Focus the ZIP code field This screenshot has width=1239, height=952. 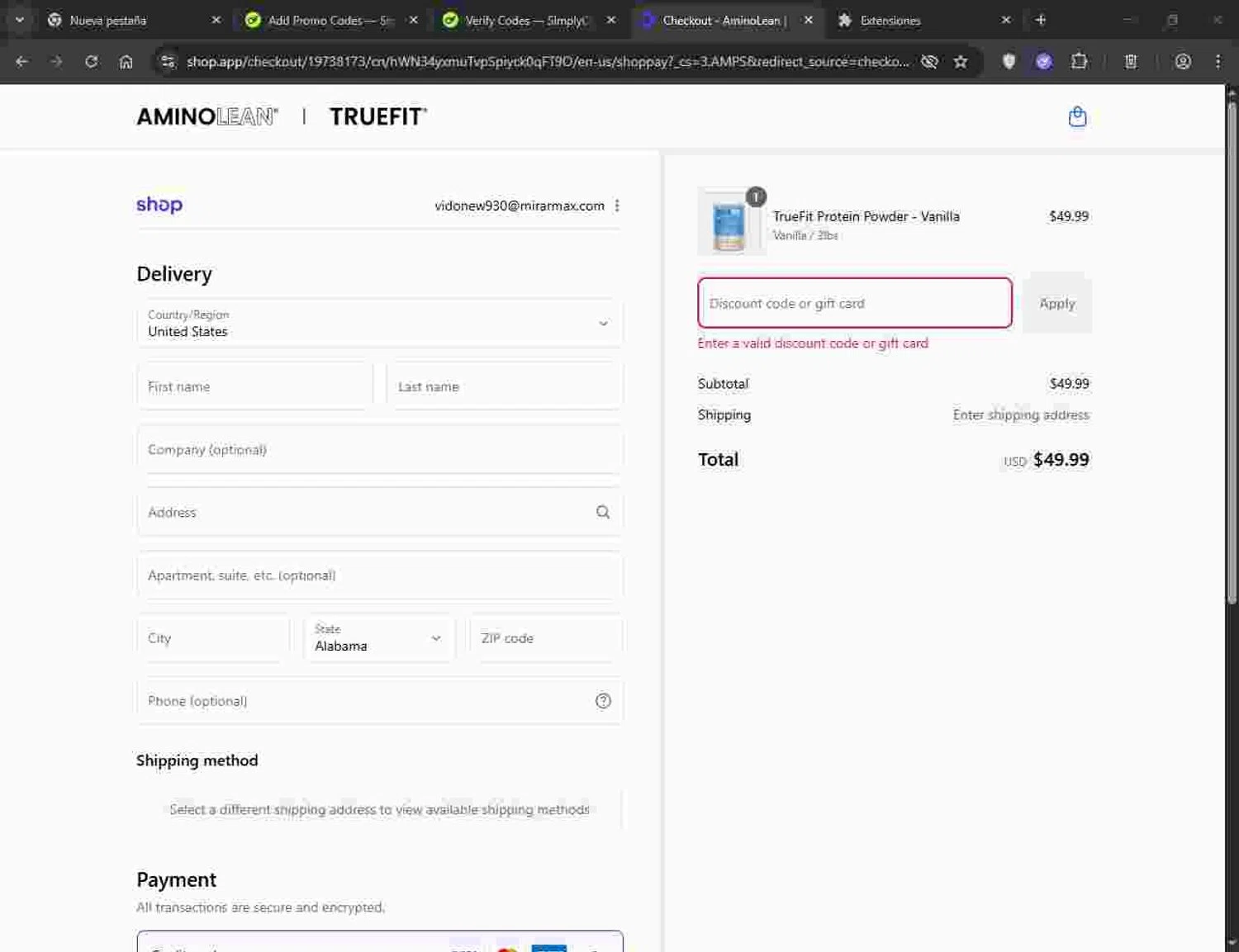pos(546,638)
